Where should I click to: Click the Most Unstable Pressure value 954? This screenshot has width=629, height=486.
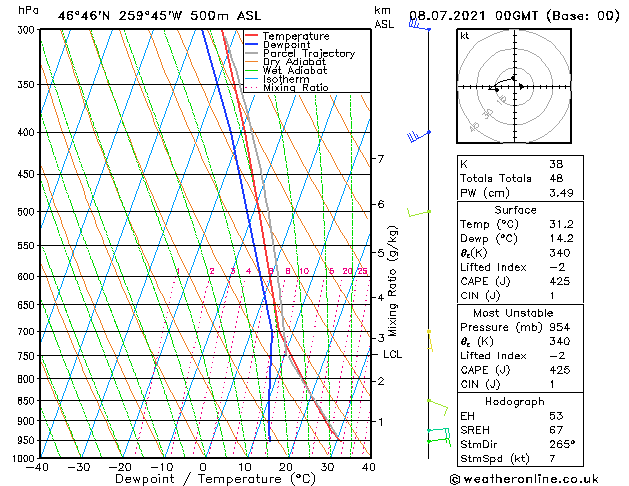[560, 327]
